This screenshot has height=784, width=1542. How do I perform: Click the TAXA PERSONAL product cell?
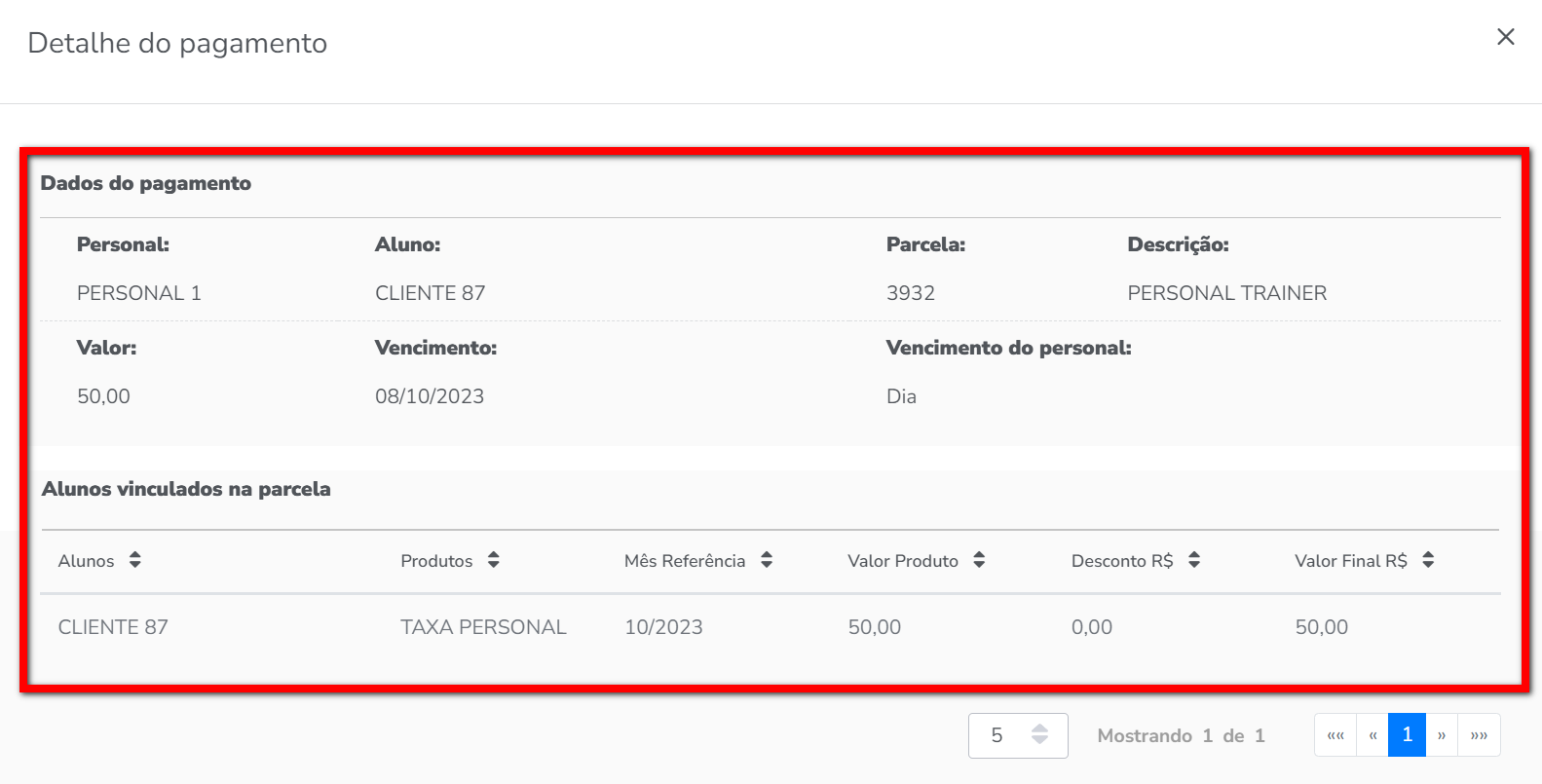coord(483,627)
